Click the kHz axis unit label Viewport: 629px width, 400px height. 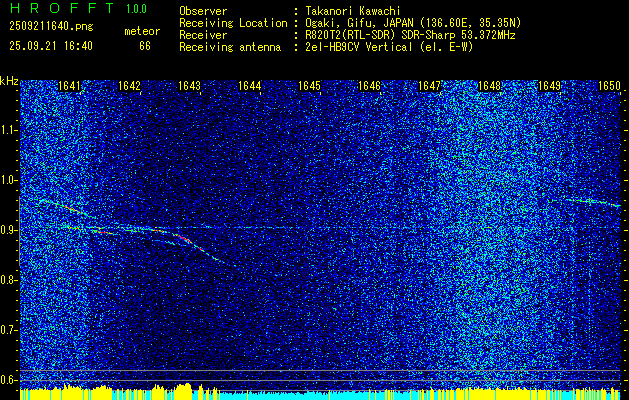click(9, 81)
